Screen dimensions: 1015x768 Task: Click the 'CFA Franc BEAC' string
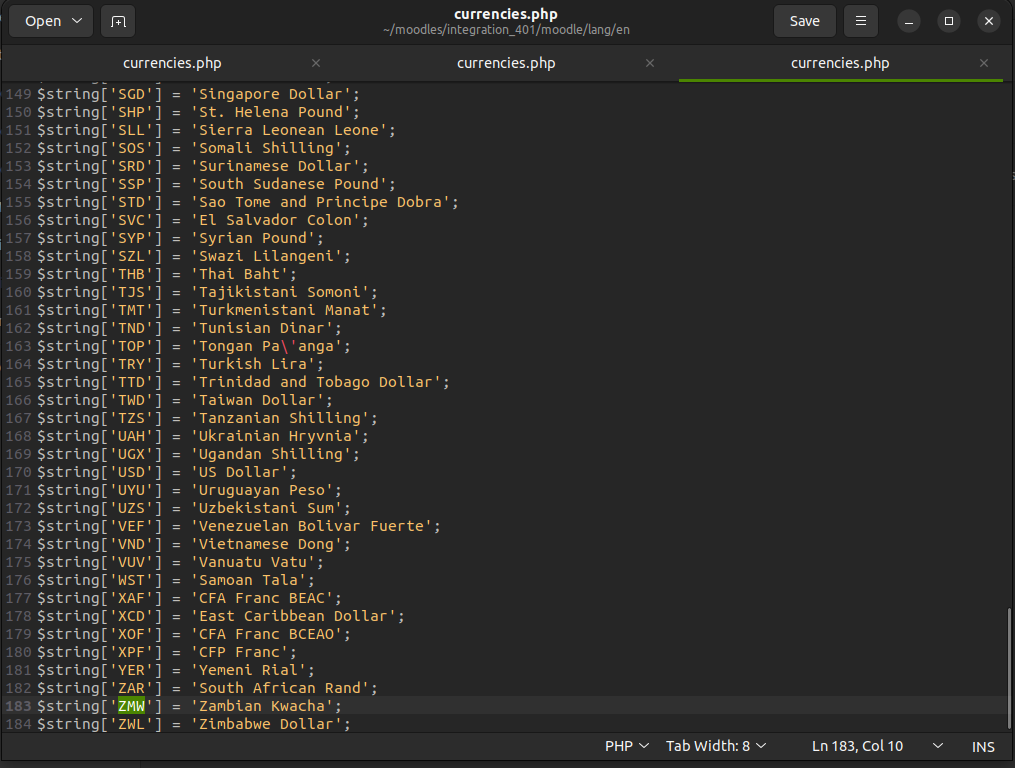click(262, 599)
